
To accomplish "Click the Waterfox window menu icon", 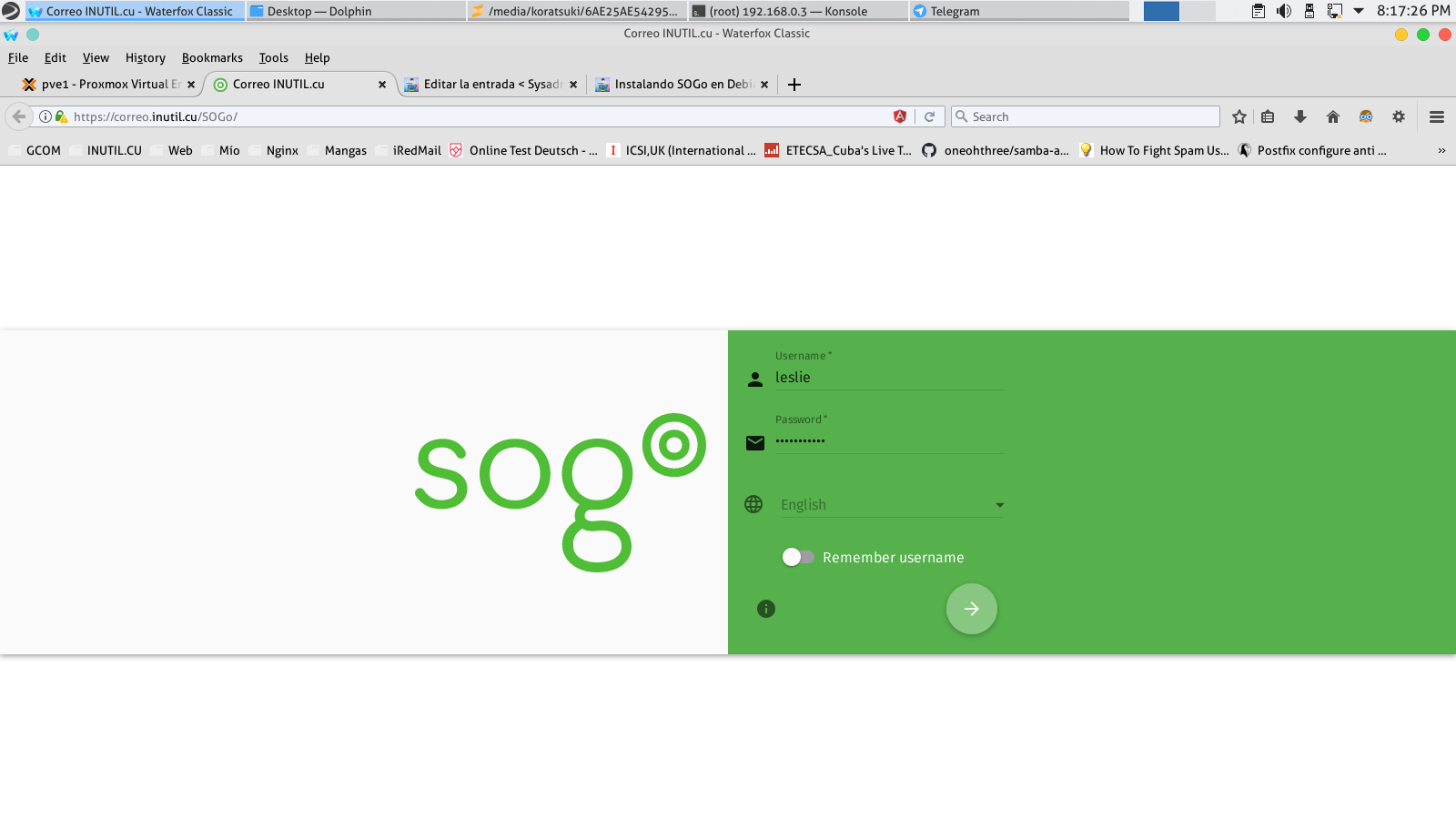I will click(x=11, y=35).
